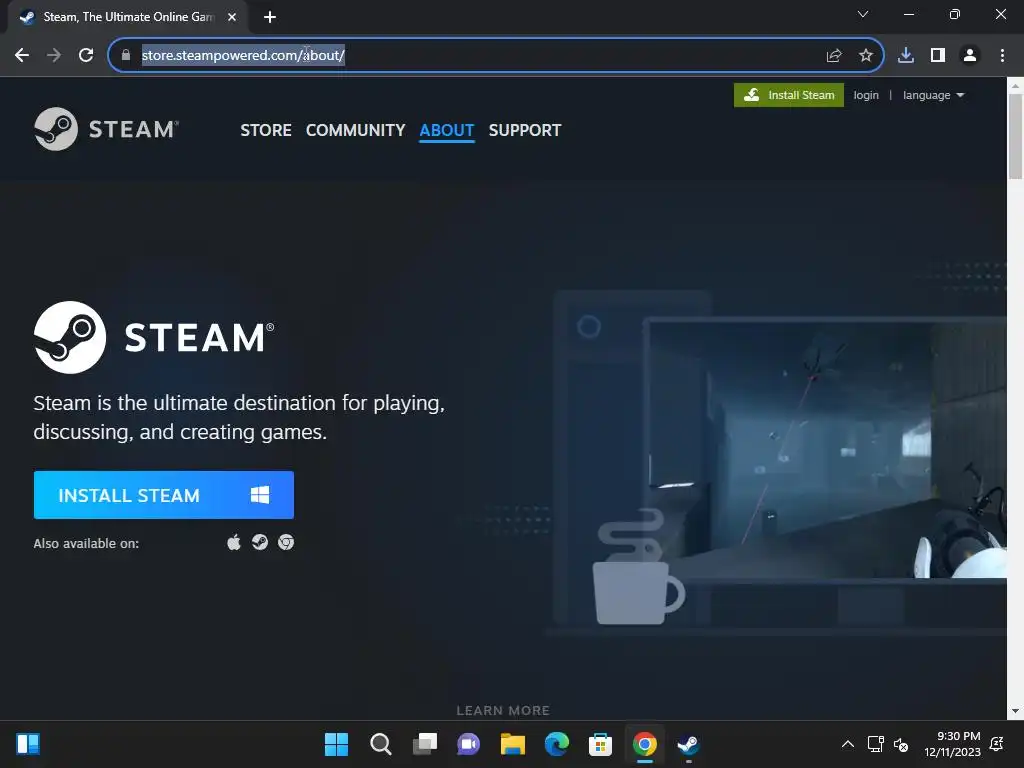Click the Steam logo in the header
Viewport: 1024px width, 768px height.
[x=106, y=129]
